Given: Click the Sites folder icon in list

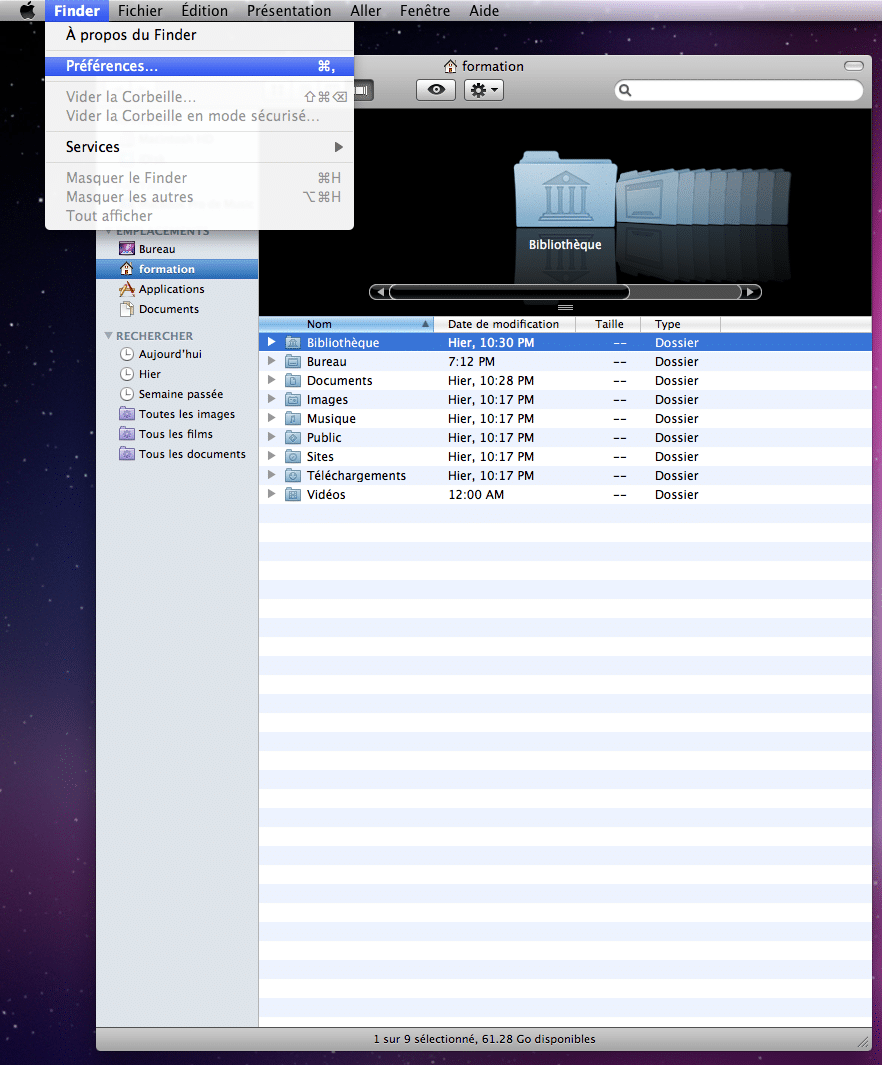Looking at the screenshot, I should tap(293, 456).
